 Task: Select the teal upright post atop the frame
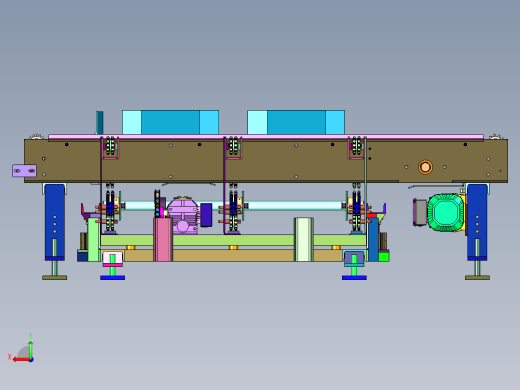[99, 123]
